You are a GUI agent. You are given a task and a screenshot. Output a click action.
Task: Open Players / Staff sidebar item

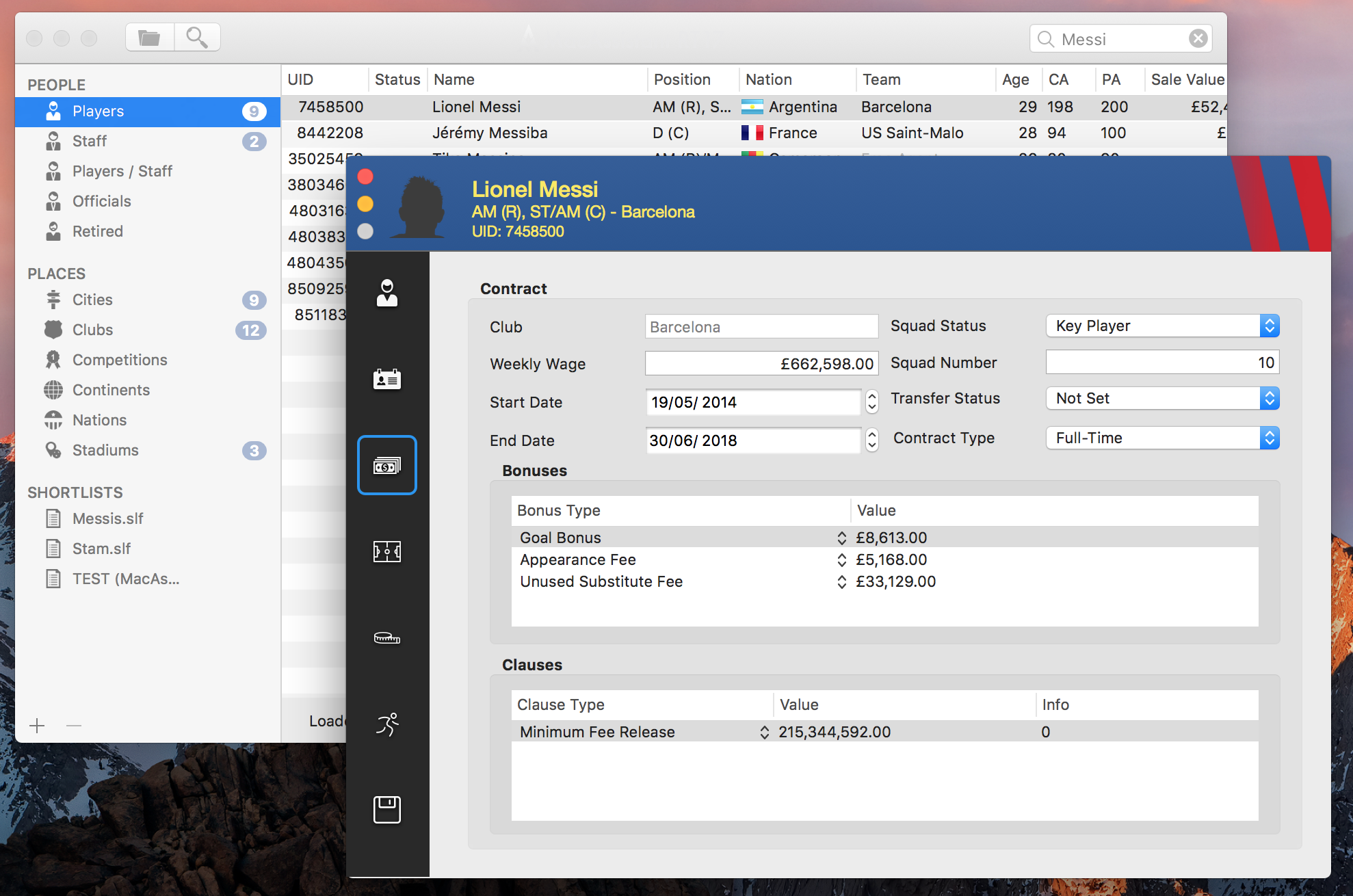click(x=148, y=172)
